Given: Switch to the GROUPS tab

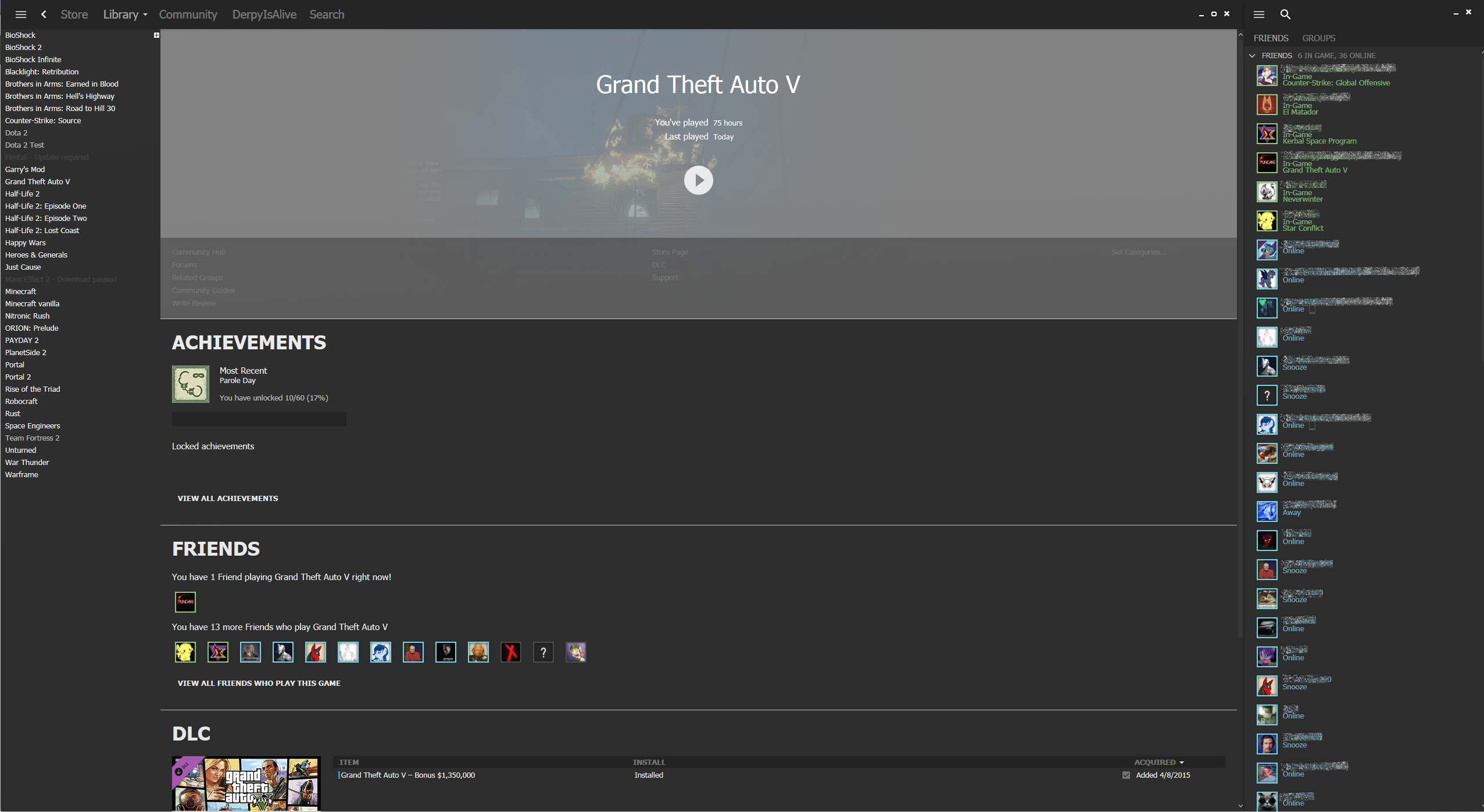Looking at the screenshot, I should coord(1318,38).
